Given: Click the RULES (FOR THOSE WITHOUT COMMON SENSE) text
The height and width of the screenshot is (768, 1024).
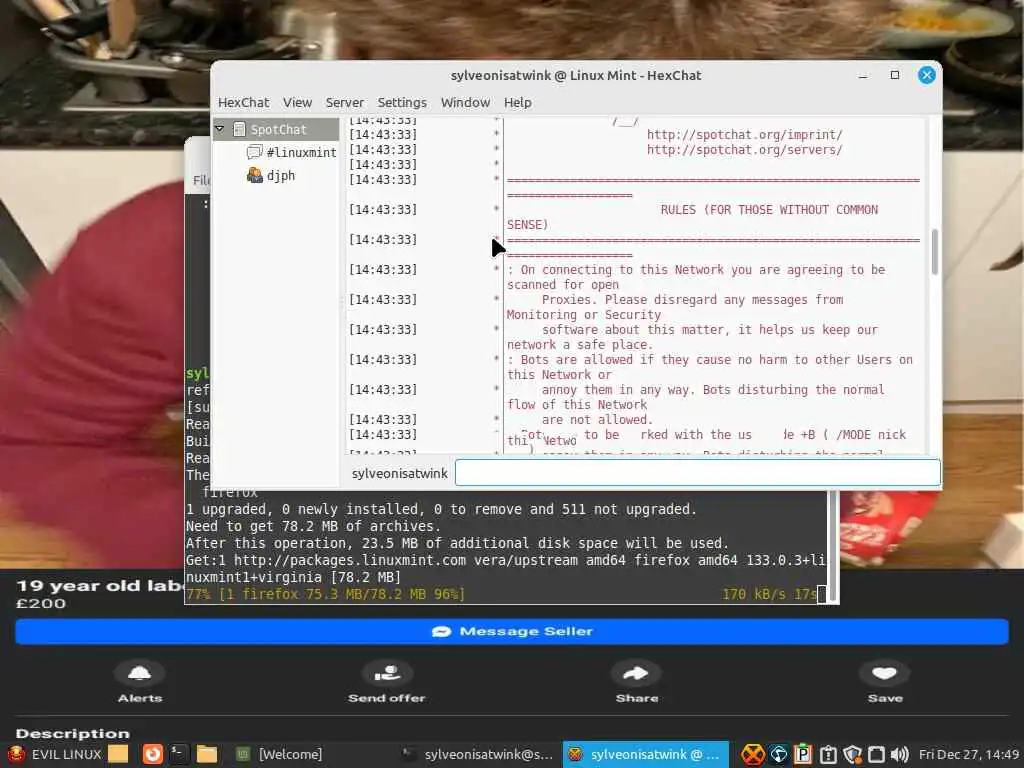Looking at the screenshot, I should click(692, 217).
